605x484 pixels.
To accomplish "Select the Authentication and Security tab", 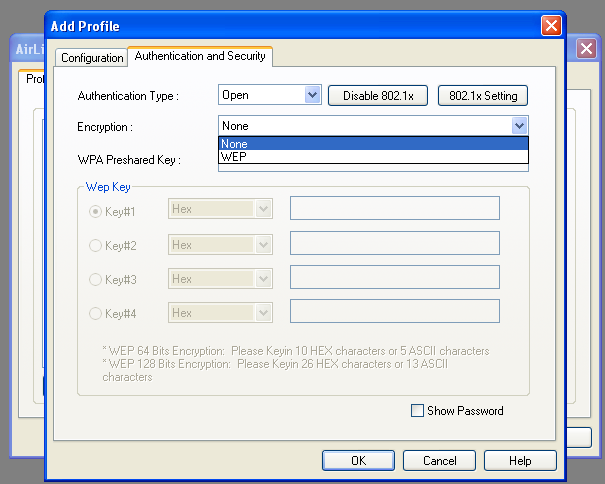I will pyautogui.click(x=200, y=57).
